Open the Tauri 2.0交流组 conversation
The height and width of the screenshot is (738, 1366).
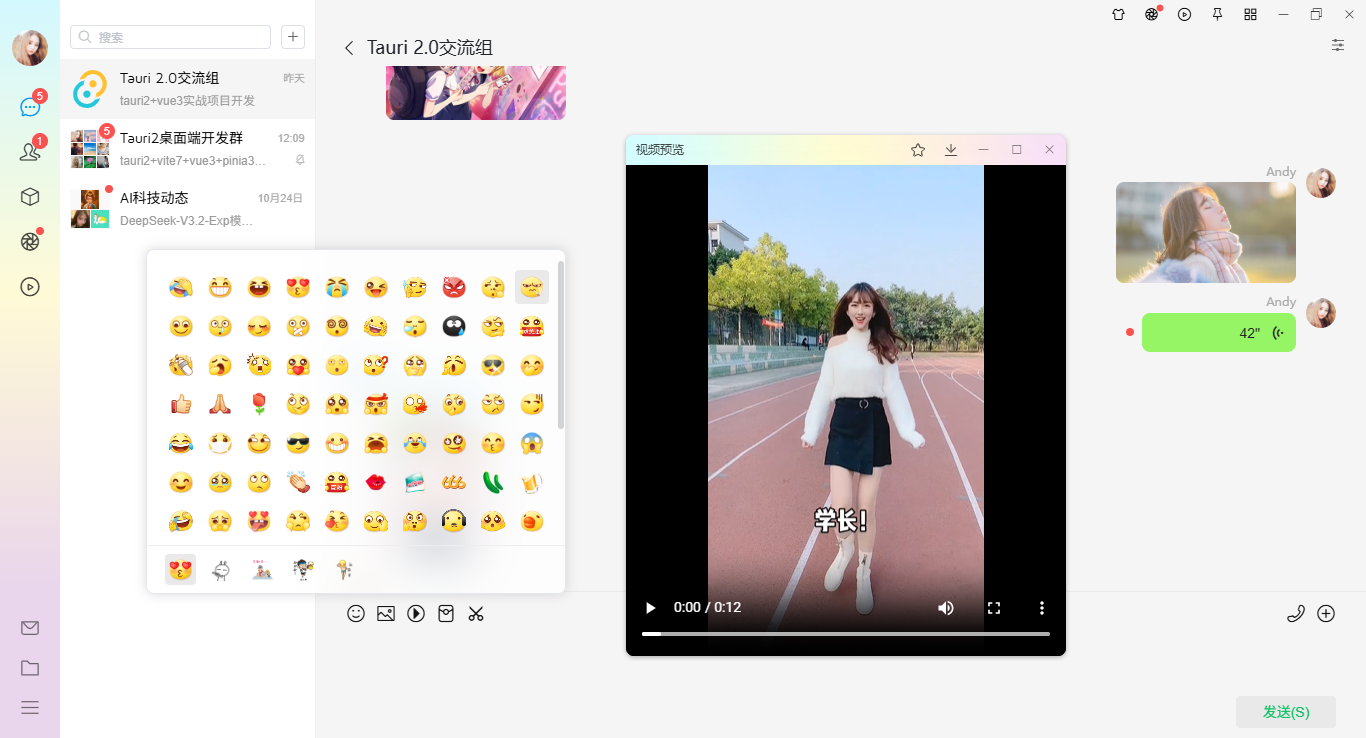188,89
